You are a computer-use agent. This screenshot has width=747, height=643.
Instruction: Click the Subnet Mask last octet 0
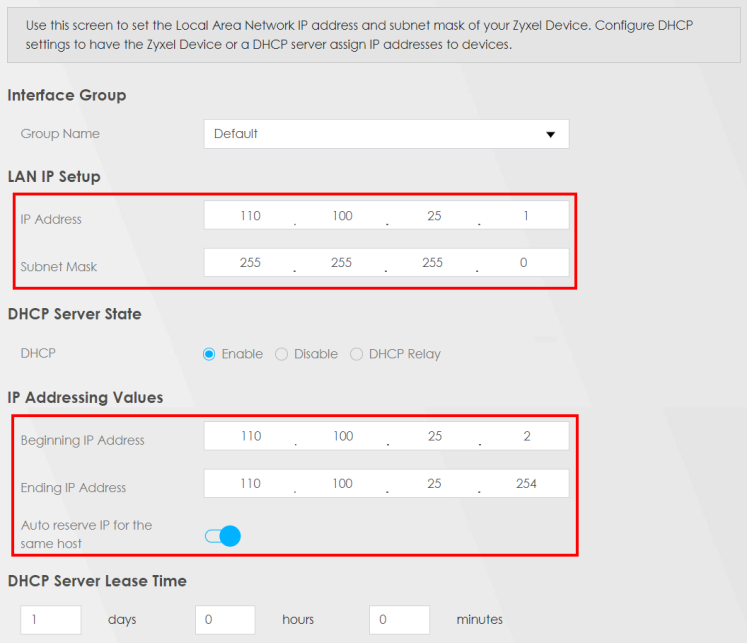point(524,262)
